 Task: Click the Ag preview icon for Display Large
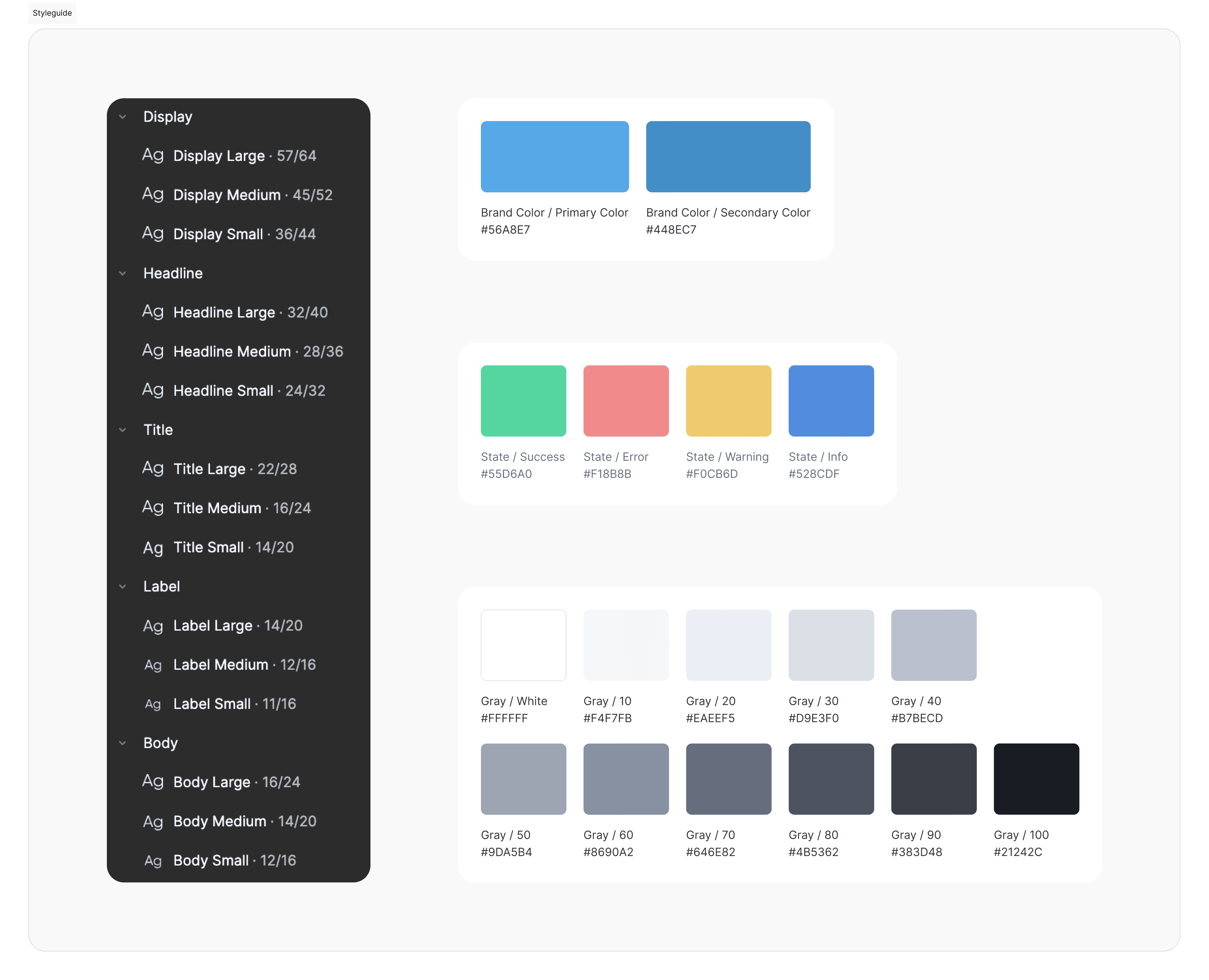(x=152, y=155)
